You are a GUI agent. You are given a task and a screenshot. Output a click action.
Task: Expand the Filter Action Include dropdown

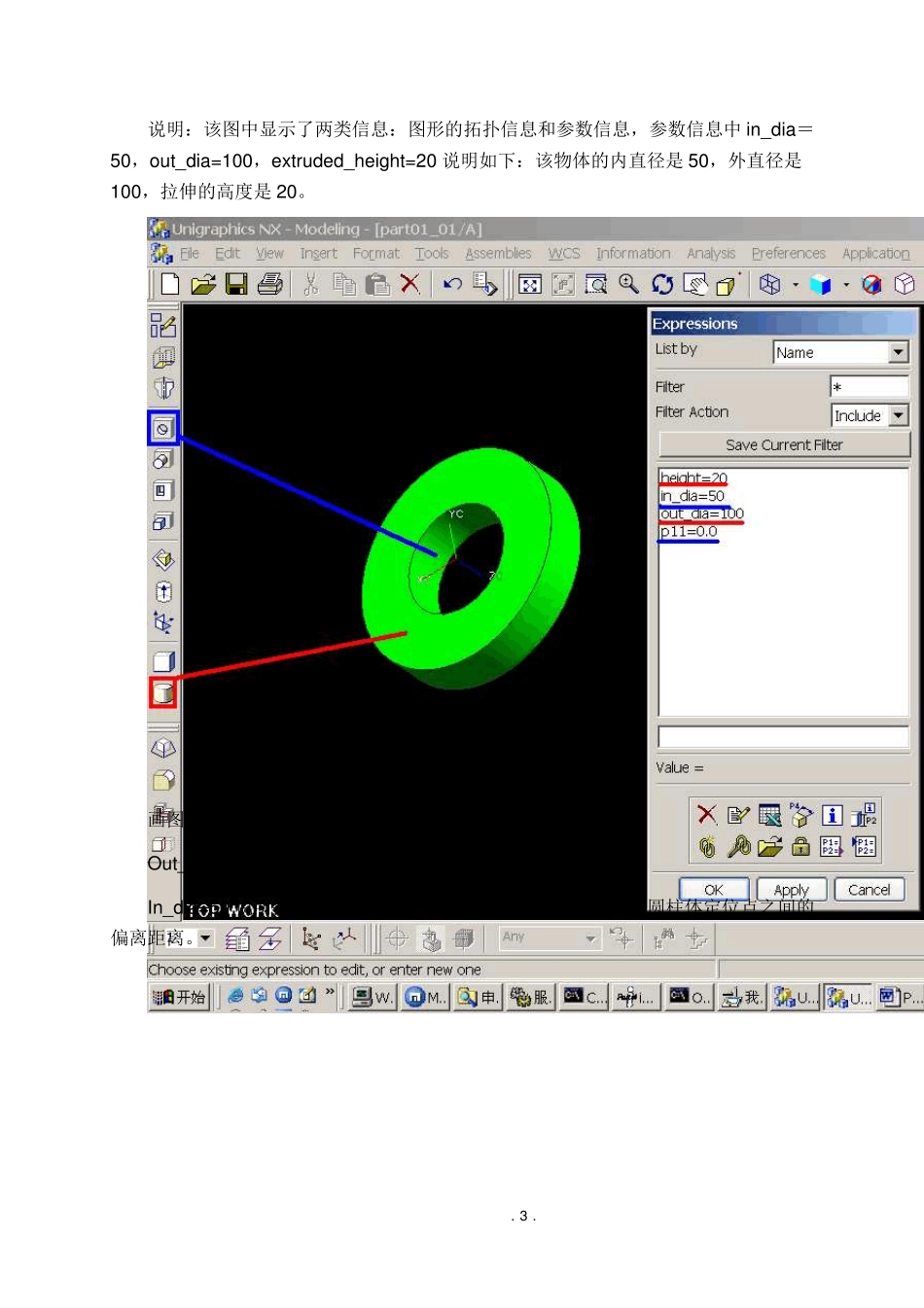898,415
